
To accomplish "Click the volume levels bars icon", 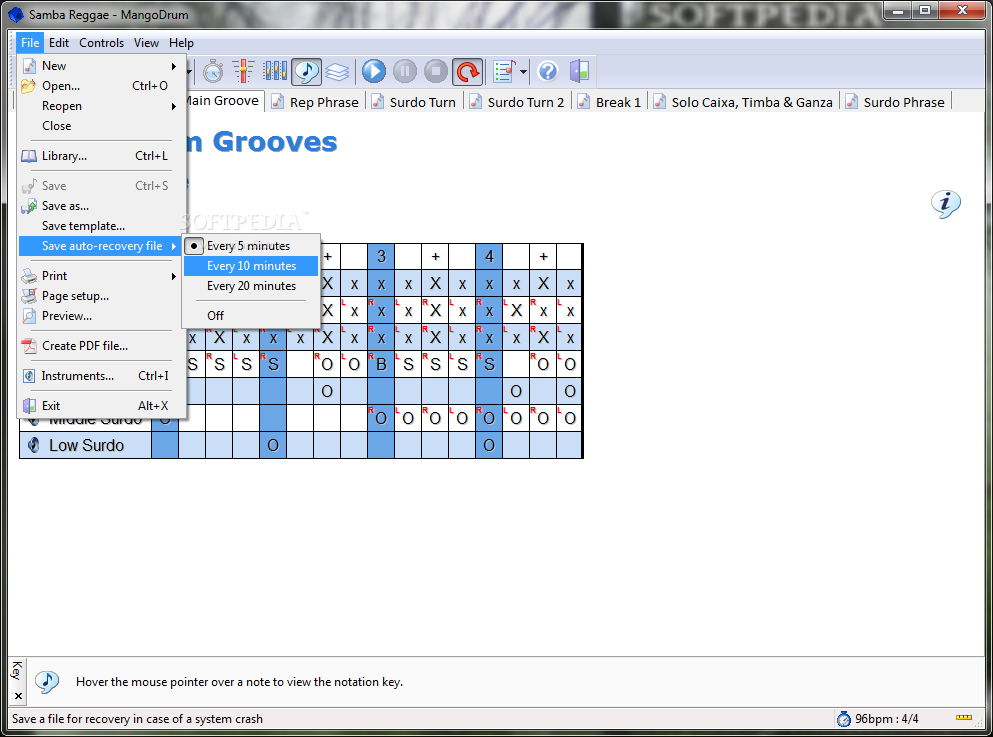I will pyautogui.click(x=275, y=72).
